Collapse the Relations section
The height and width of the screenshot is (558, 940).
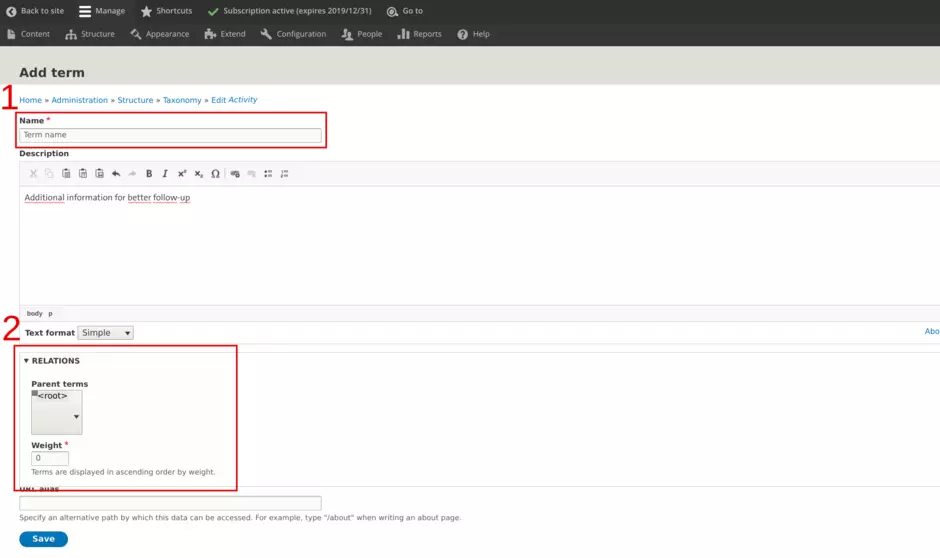click(52, 361)
